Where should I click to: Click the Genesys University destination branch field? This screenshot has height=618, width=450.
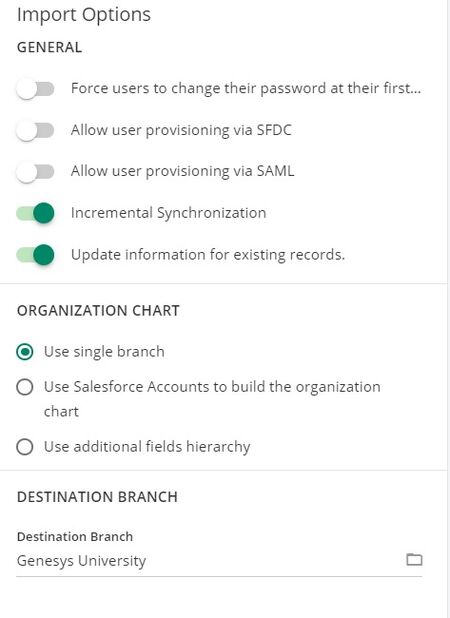click(x=219, y=561)
